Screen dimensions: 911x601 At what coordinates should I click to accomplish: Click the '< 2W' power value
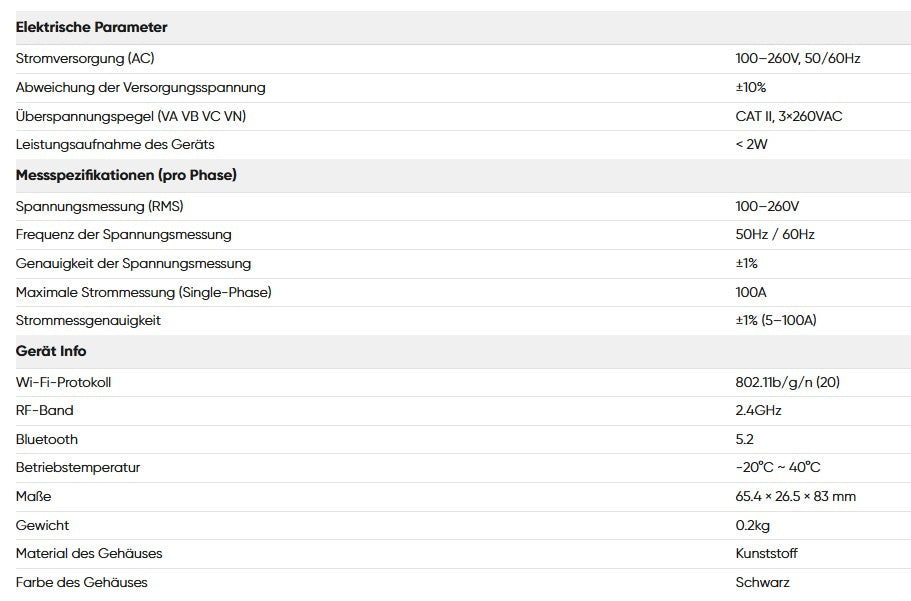pos(751,145)
